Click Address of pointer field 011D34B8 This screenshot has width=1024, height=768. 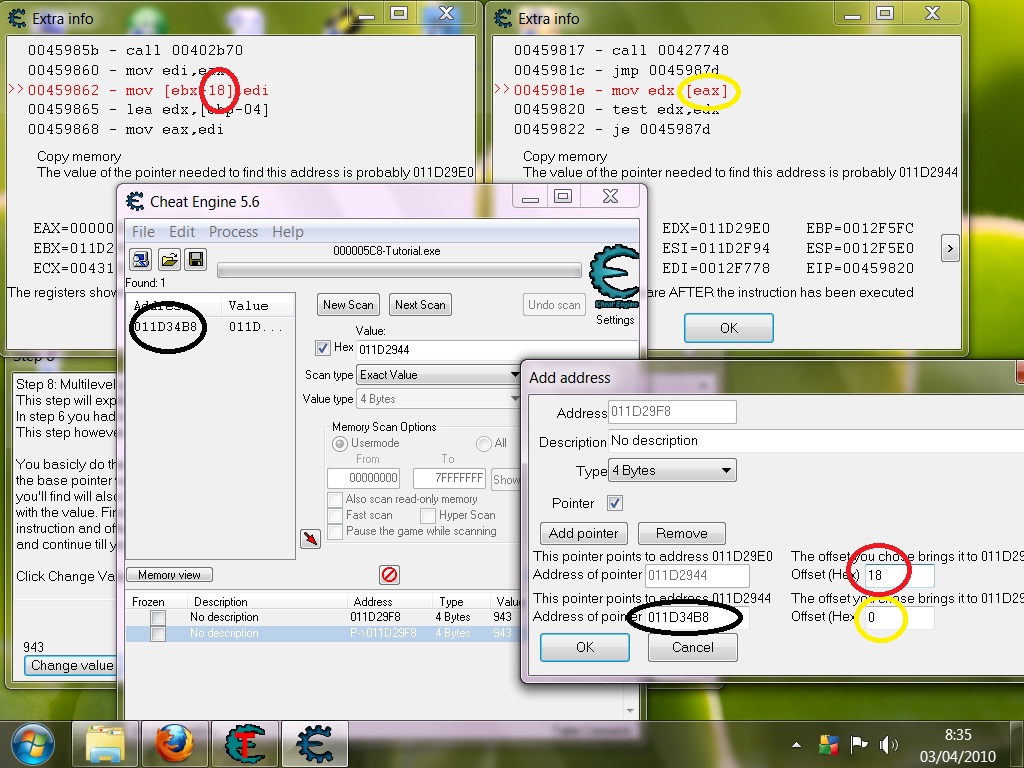[697, 617]
